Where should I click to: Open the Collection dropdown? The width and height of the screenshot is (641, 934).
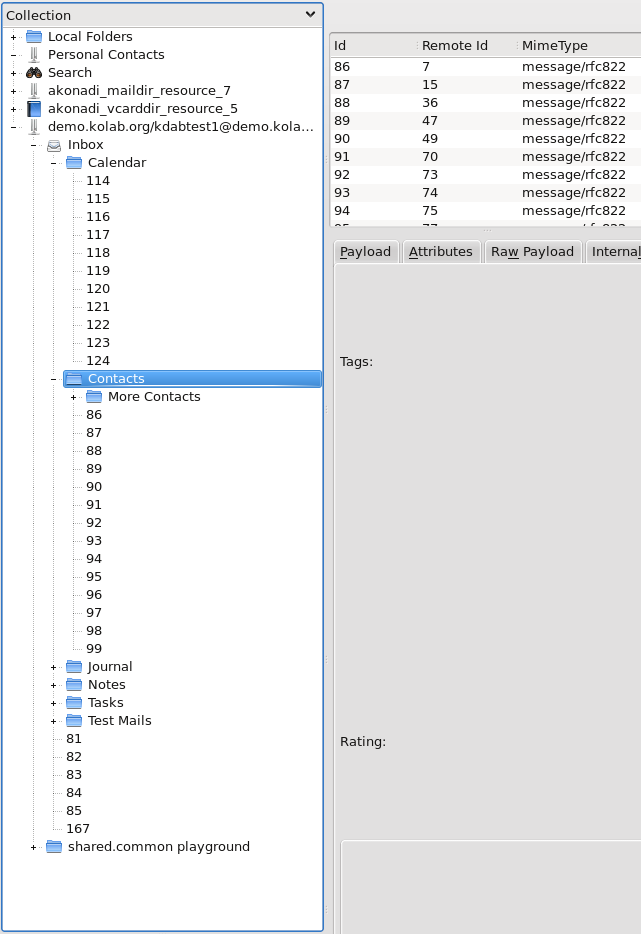[x=310, y=15]
